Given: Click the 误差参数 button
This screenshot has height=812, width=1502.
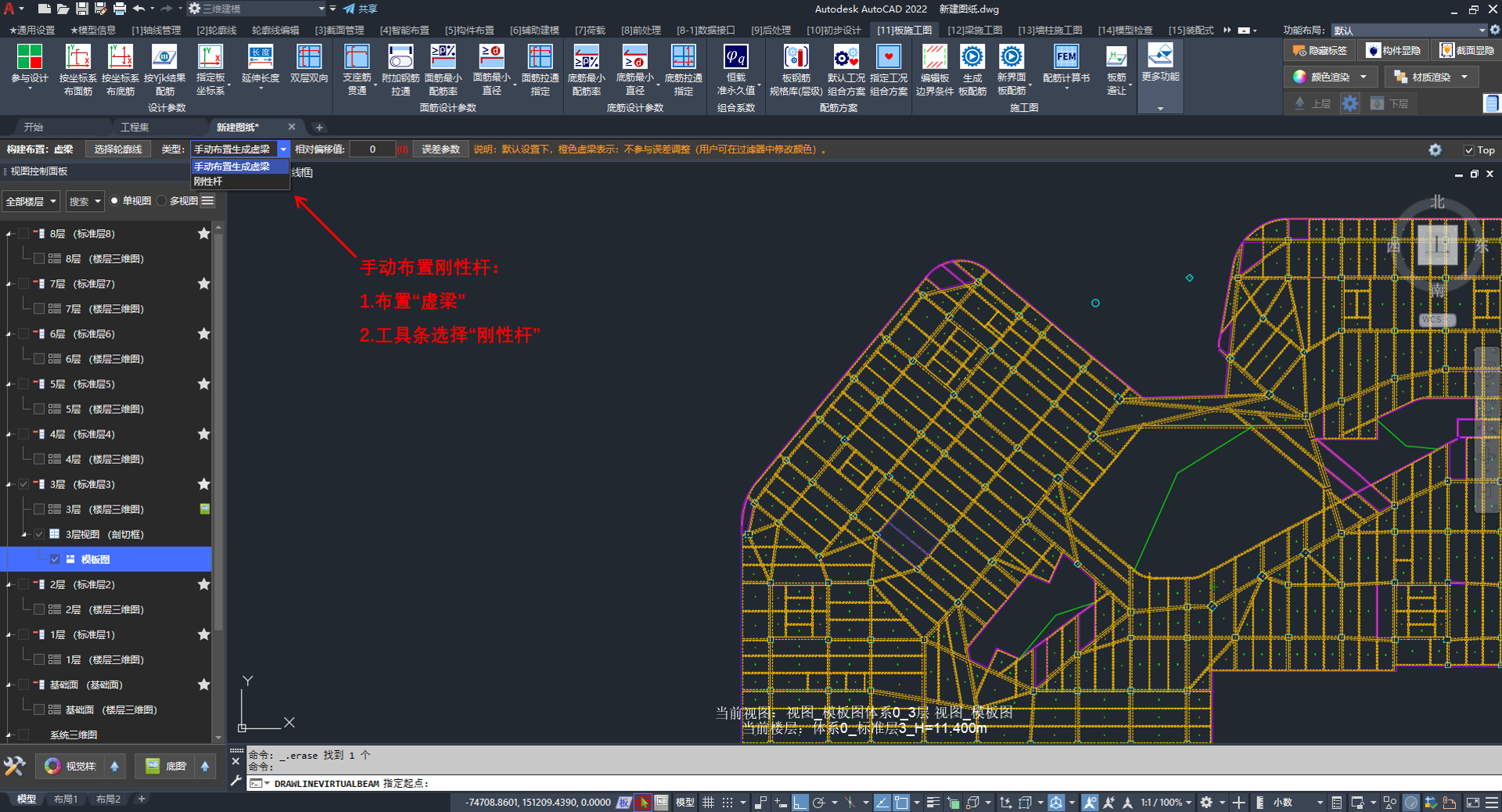Looking at the screenshot, I should tap(440, 149).
